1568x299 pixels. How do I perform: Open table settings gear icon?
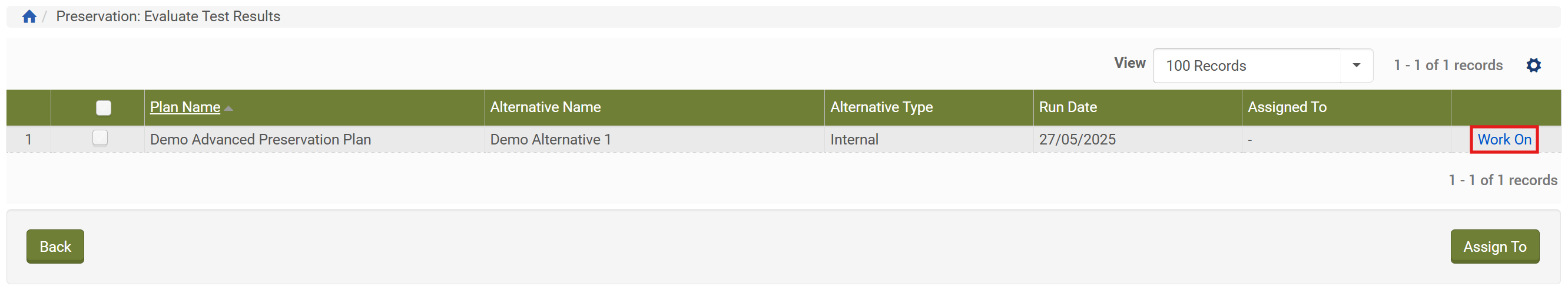[x=1533, y=65]
